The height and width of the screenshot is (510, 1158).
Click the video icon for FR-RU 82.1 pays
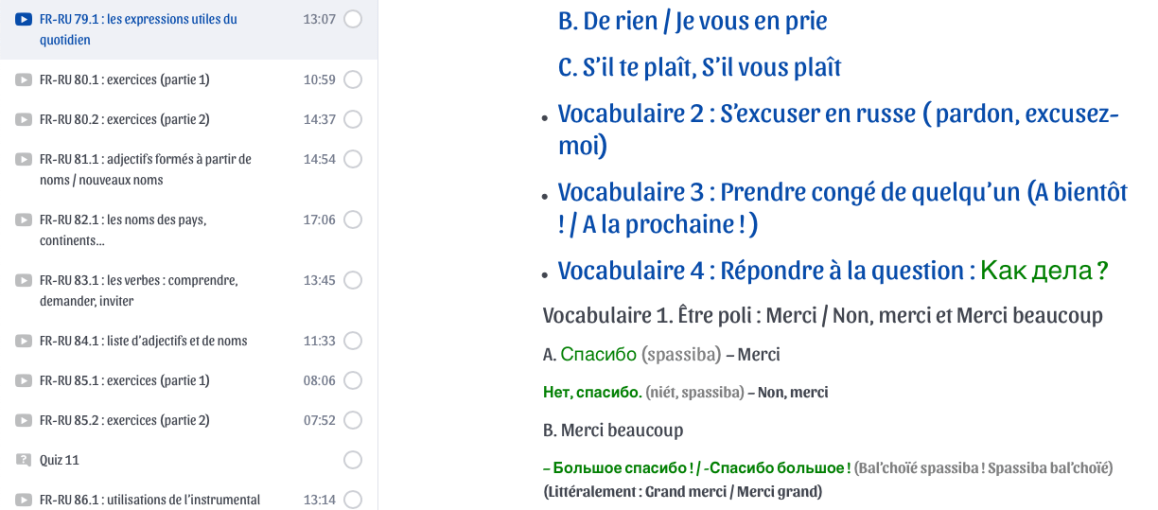pos(23,220)
